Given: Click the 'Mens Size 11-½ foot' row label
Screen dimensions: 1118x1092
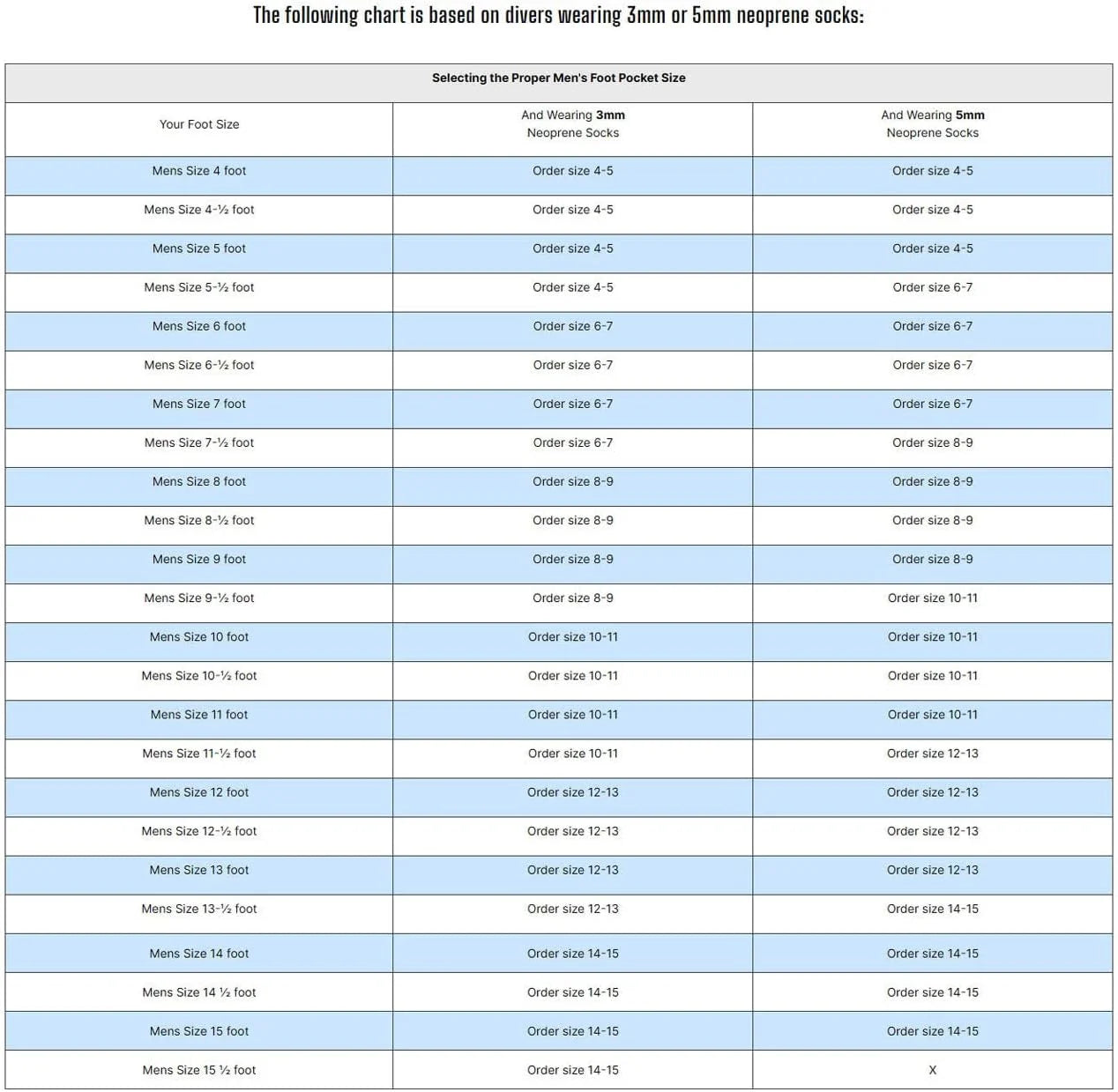Looking at the screenshot, I should [199, 754].
